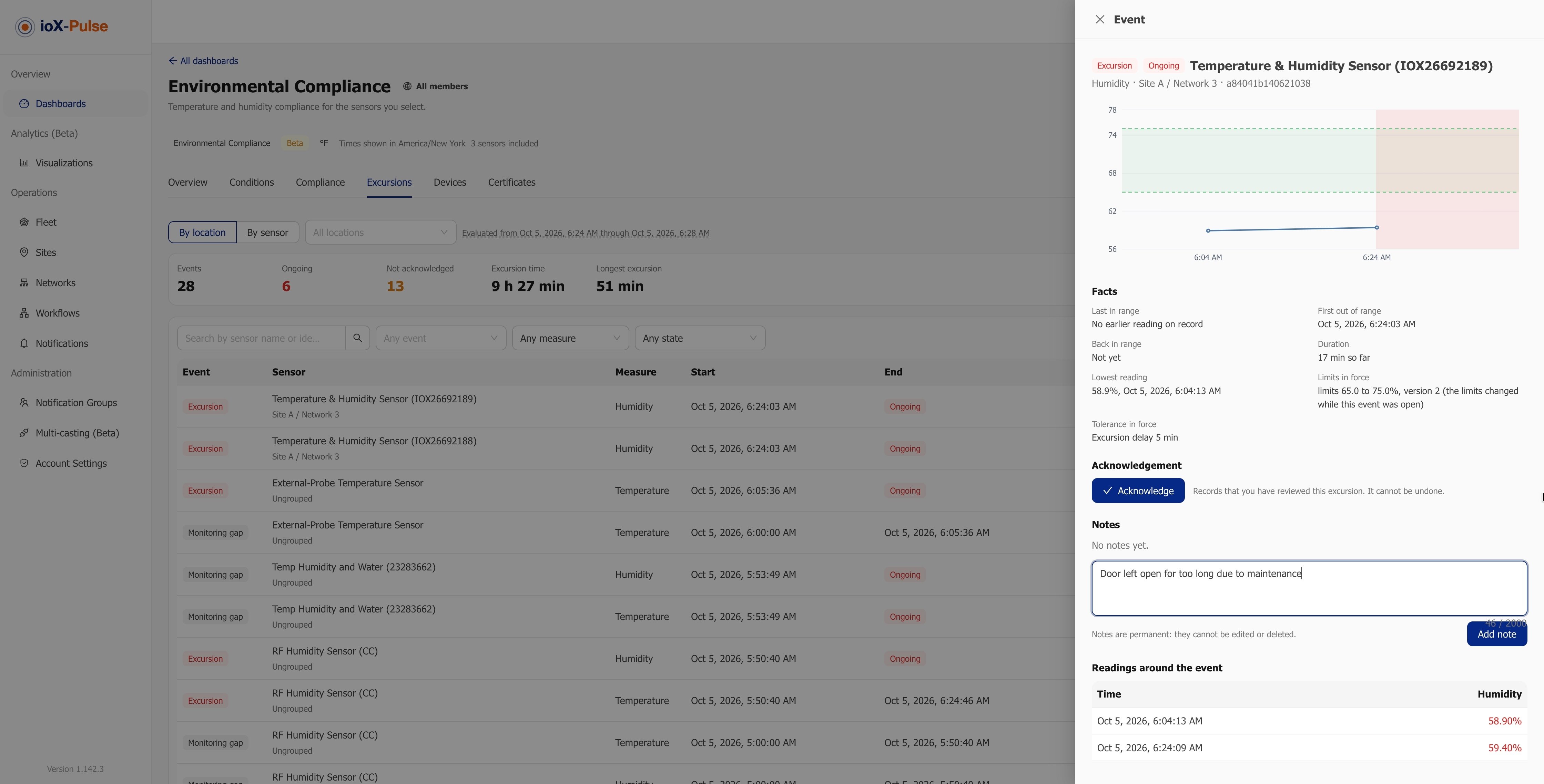Open the IOX26692188 sensor excursion row

[x=626, y=448]
